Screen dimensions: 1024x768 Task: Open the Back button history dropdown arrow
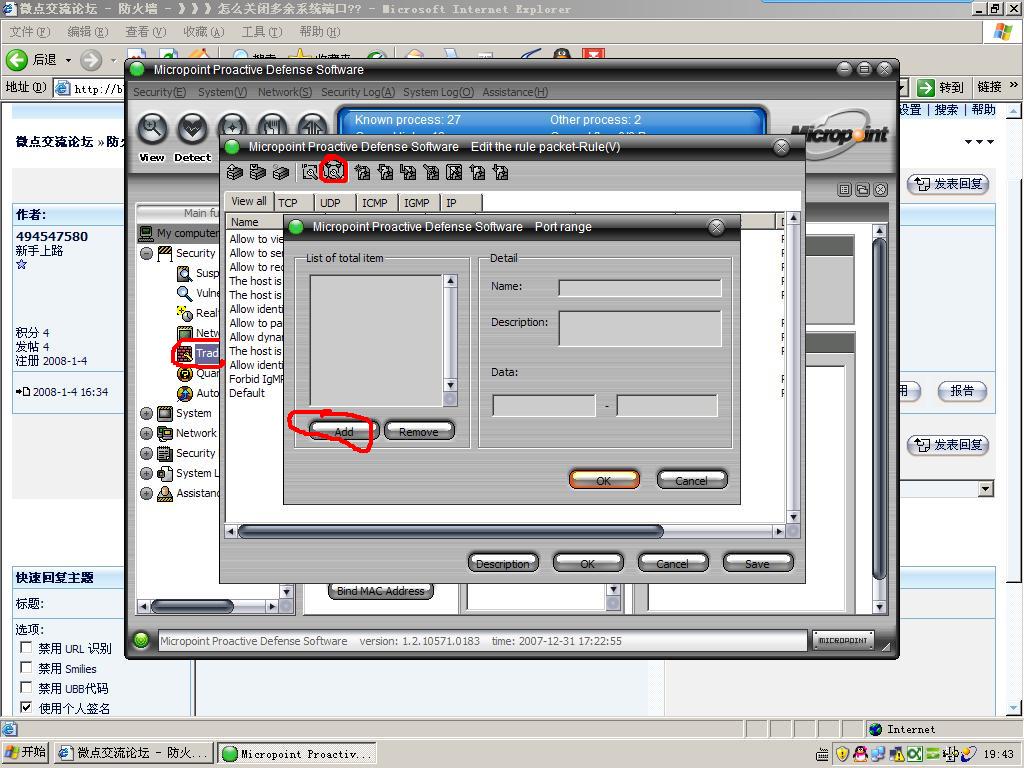tap(68, 60)
